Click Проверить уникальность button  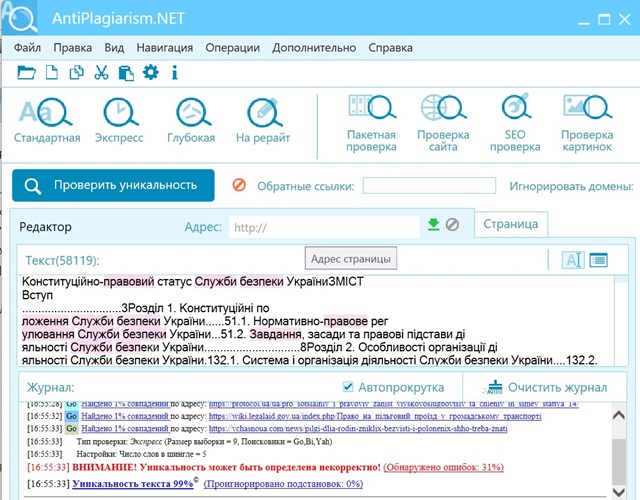tap(113, 185)
